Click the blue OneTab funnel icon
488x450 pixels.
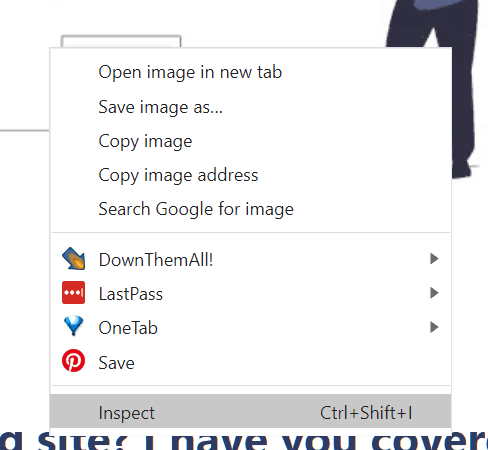coord(73,326)
